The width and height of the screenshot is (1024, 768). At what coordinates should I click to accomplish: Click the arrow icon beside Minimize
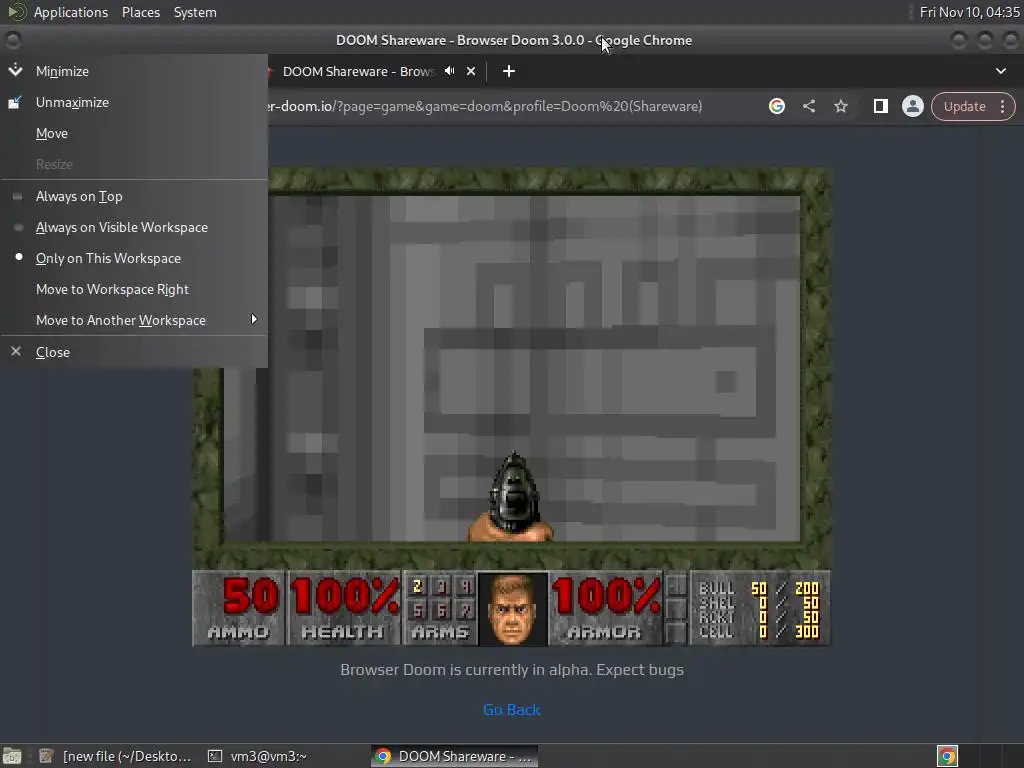pyautogui.click(x=16, y=71)
